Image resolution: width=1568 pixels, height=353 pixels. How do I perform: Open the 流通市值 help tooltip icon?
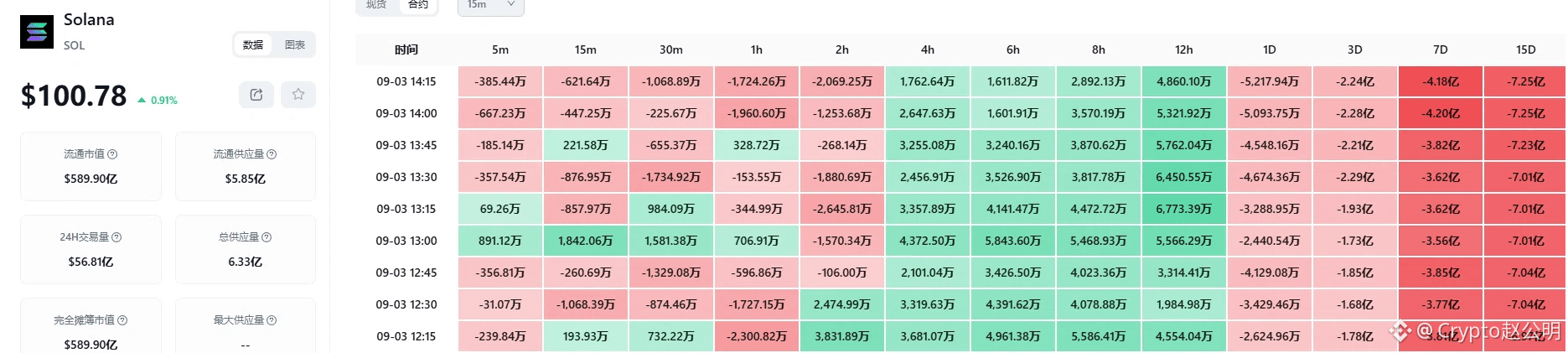tap(112, 154)
